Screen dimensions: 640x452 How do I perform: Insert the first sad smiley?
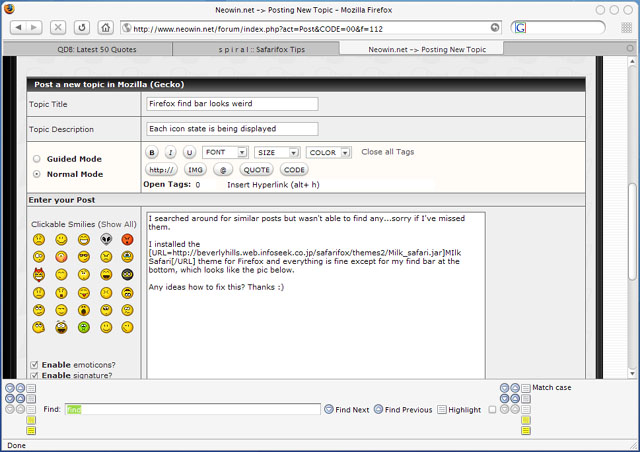[x=39, y=239]
